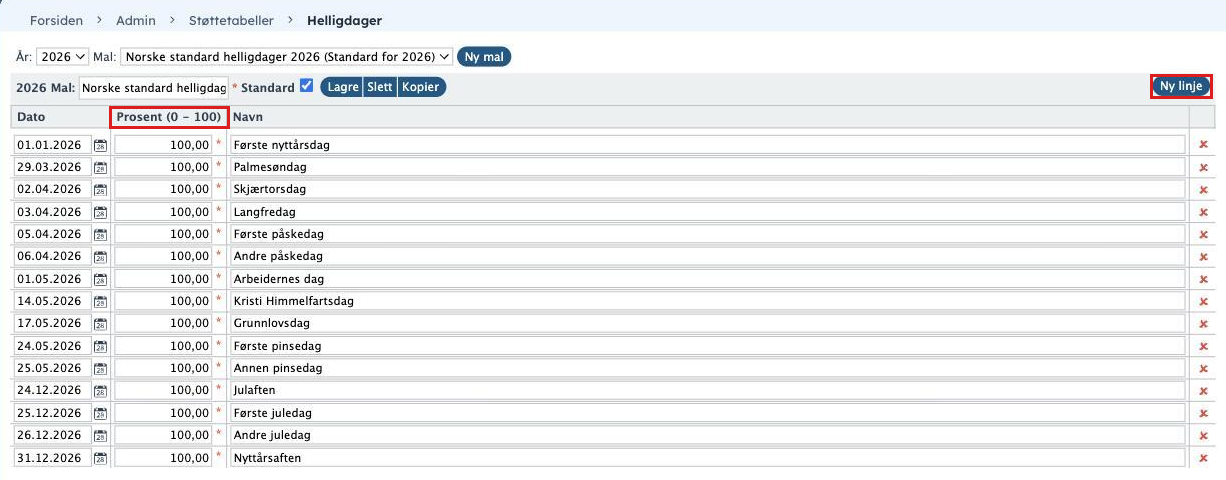Edit percent field for Nyttårsaften
Screen dimensions: 1226x480
(163, 458)
